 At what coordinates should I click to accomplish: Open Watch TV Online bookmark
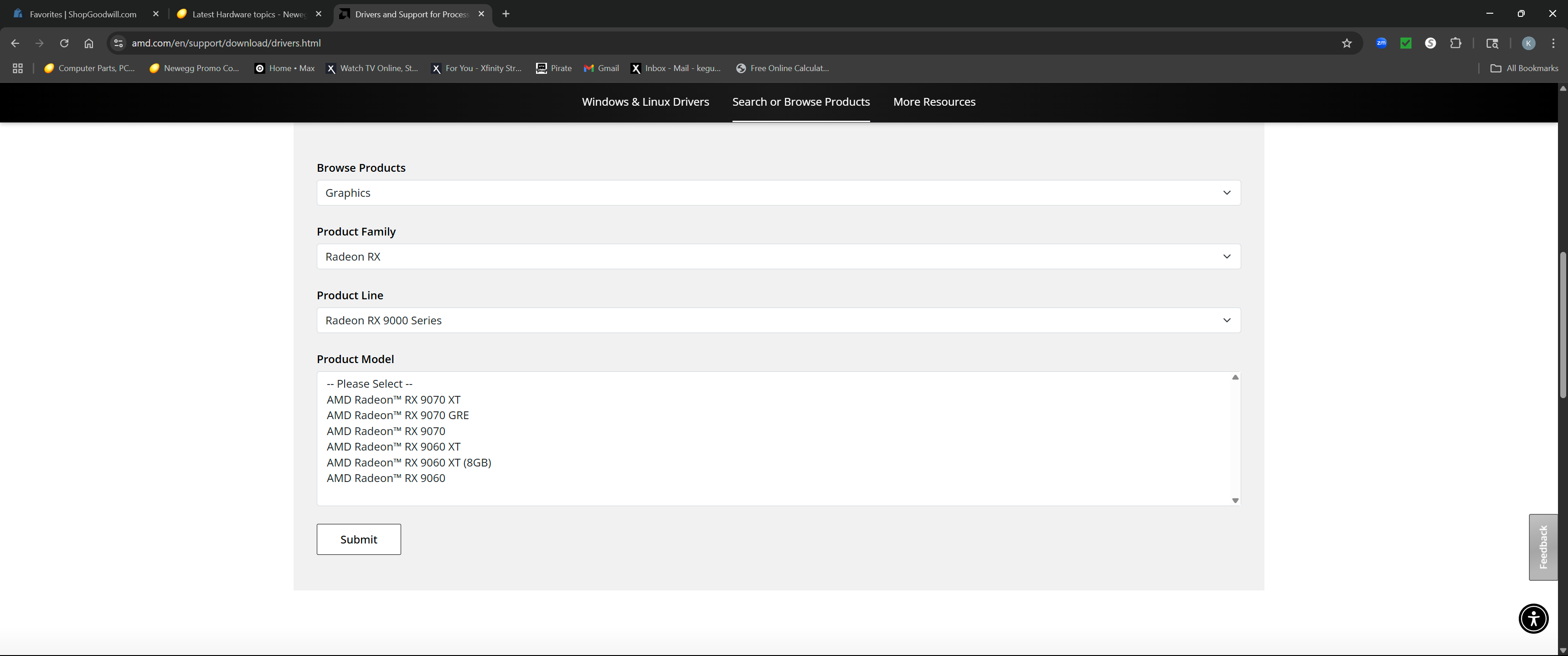tap(372, 68)
